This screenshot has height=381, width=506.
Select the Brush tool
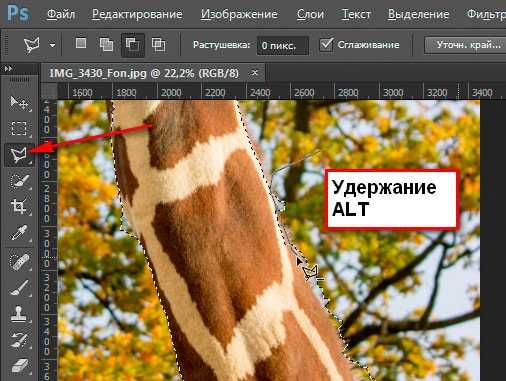[19, 287]
